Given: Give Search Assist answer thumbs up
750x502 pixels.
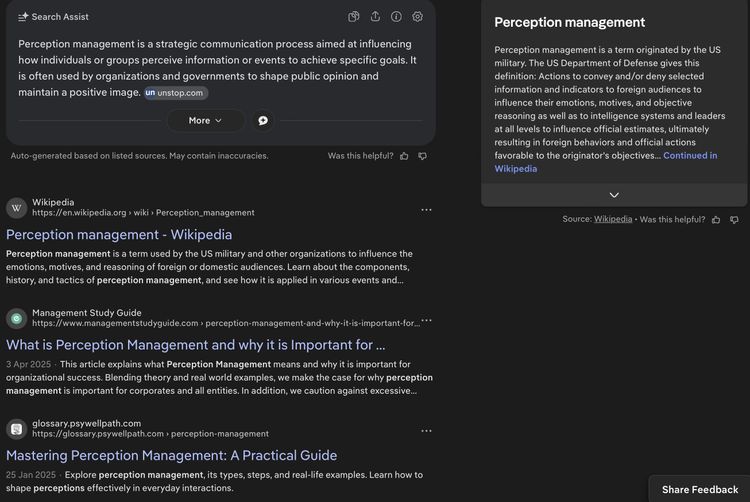Looking at the screenshot, I should 404,156.
